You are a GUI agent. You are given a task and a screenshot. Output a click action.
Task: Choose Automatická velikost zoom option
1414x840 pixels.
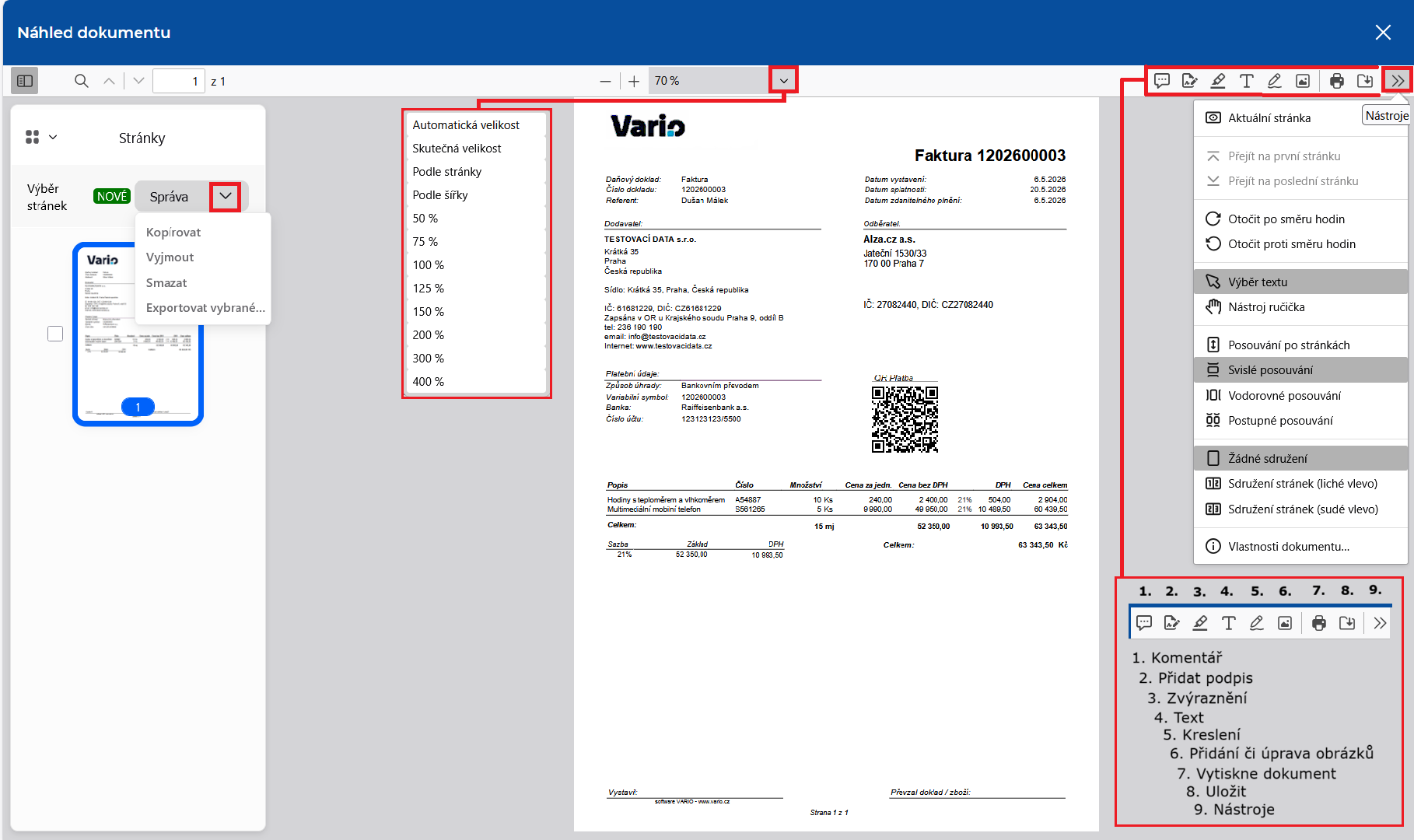click(x=476, y=124)
